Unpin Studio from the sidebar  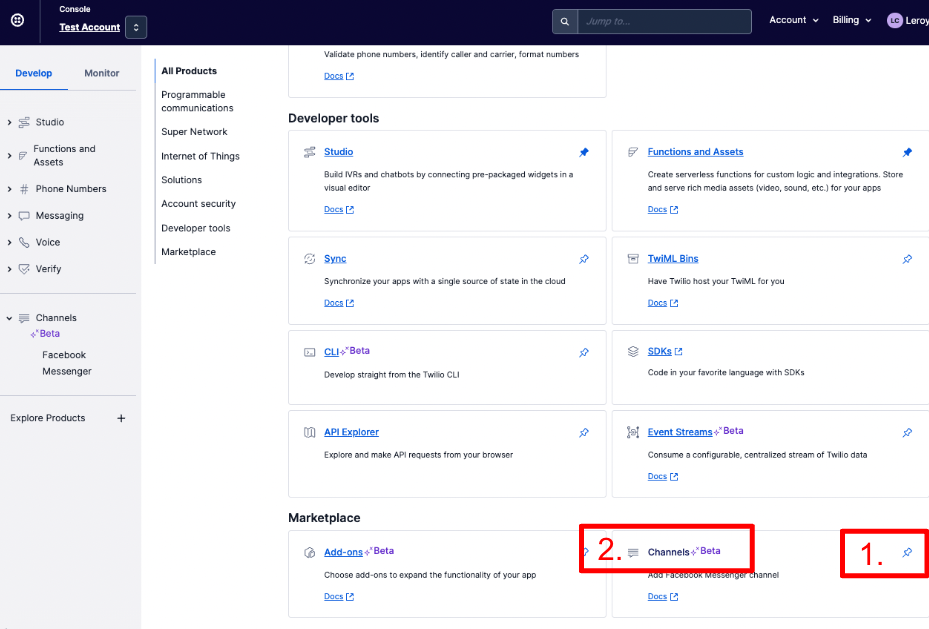tap(584, 152)
